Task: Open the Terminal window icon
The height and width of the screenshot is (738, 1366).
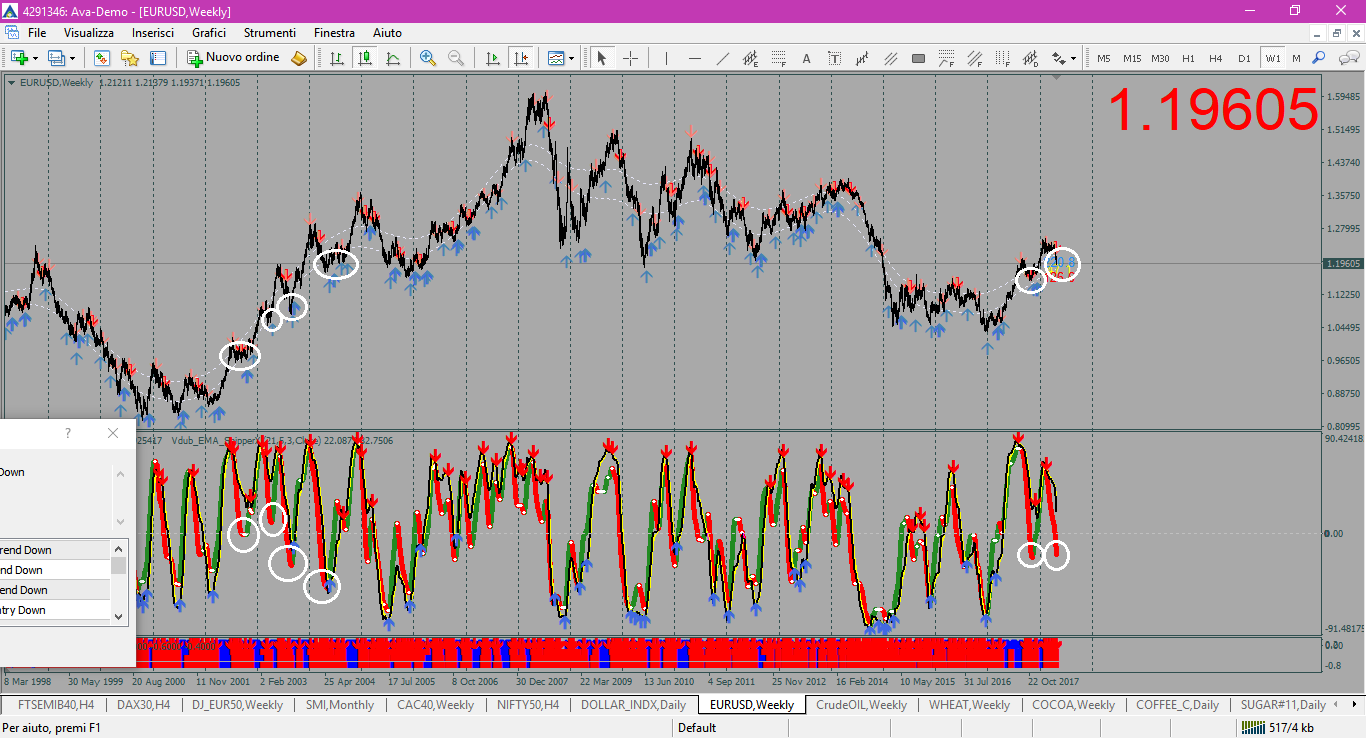Action: pos(157,58)
